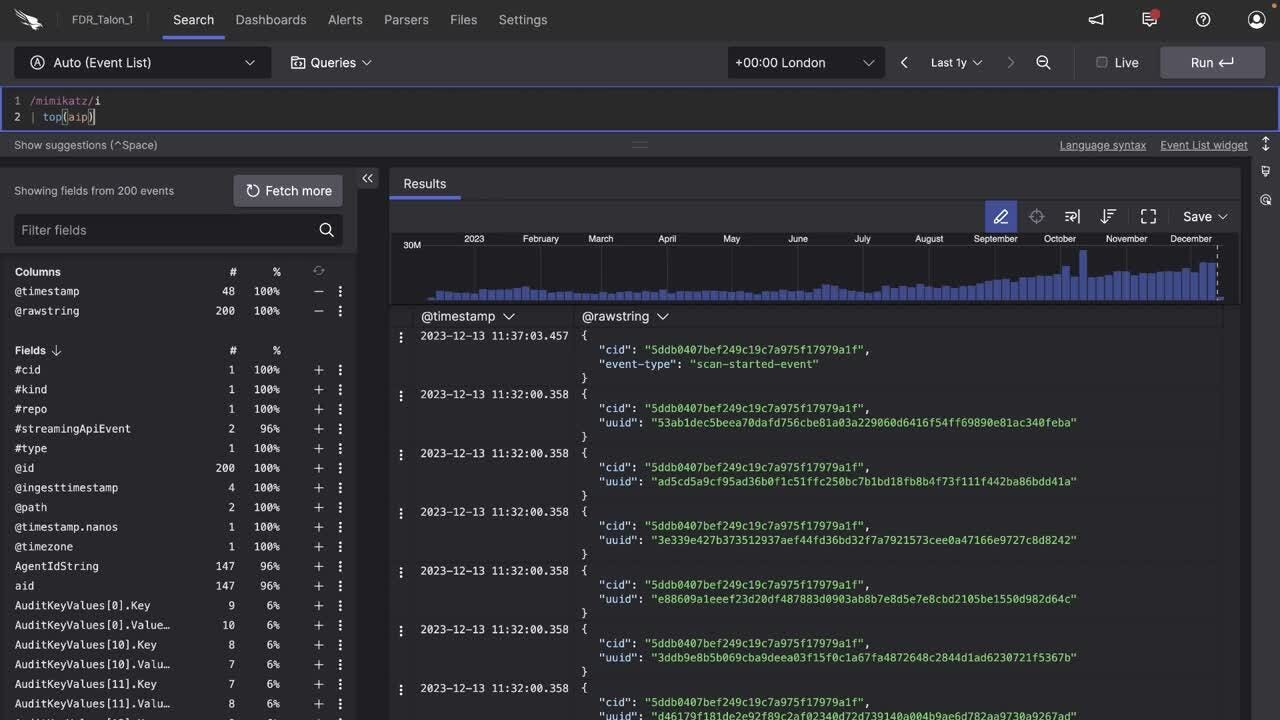Toggle fullscreen mode for the results panel
1280x720 pixels.
click(x=1148, y=216)
